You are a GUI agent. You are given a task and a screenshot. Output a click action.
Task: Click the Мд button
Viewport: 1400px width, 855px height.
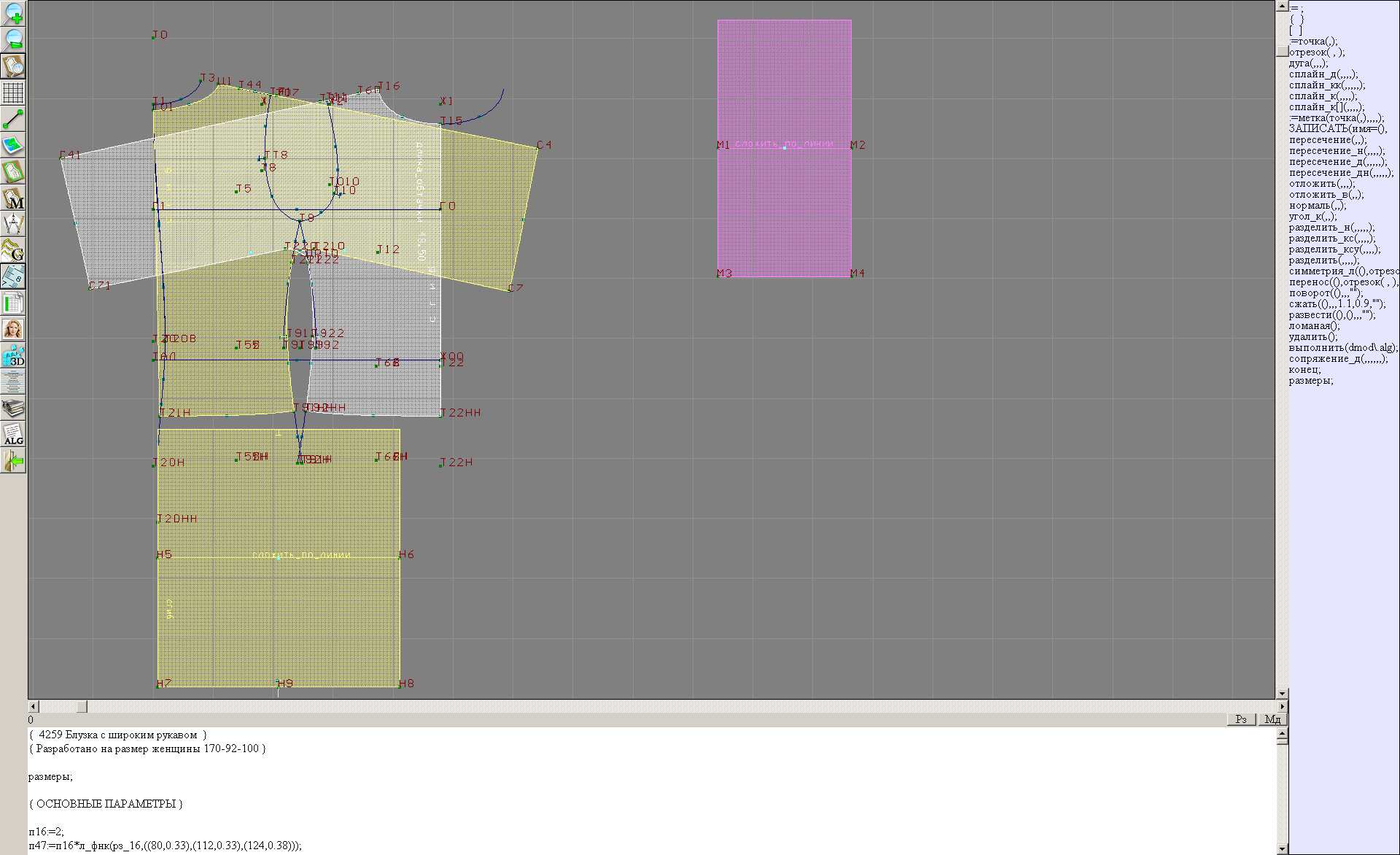tap(1272, 719)
